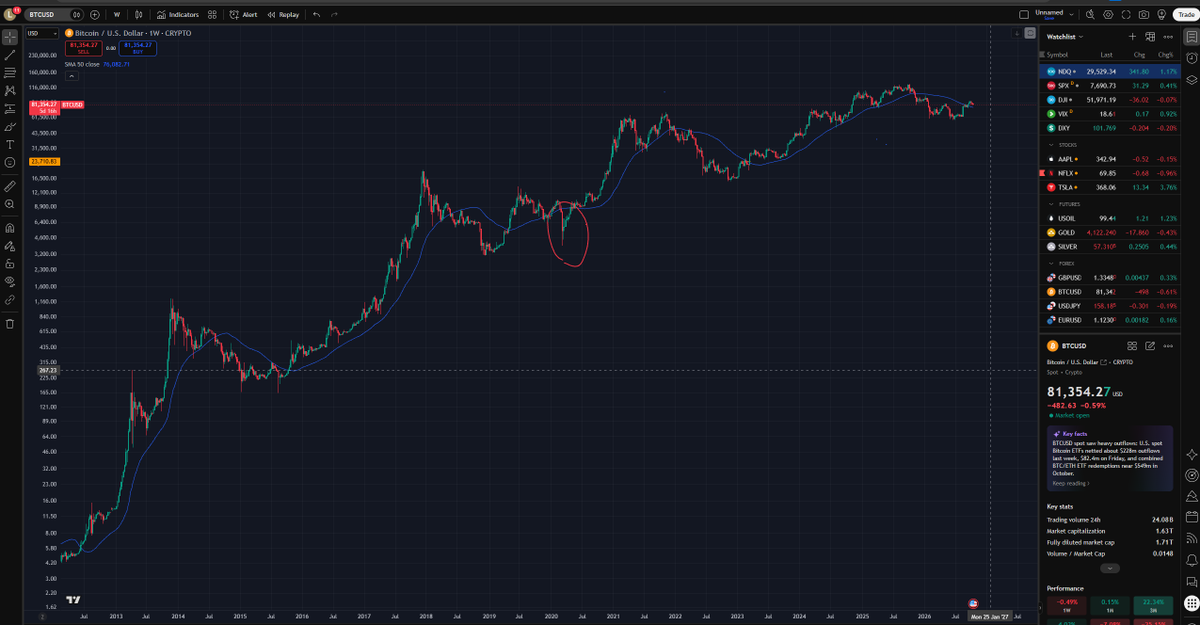Select AAPL row in watchlist
Screen dimensions: 1200x625
click(1110, 159)
